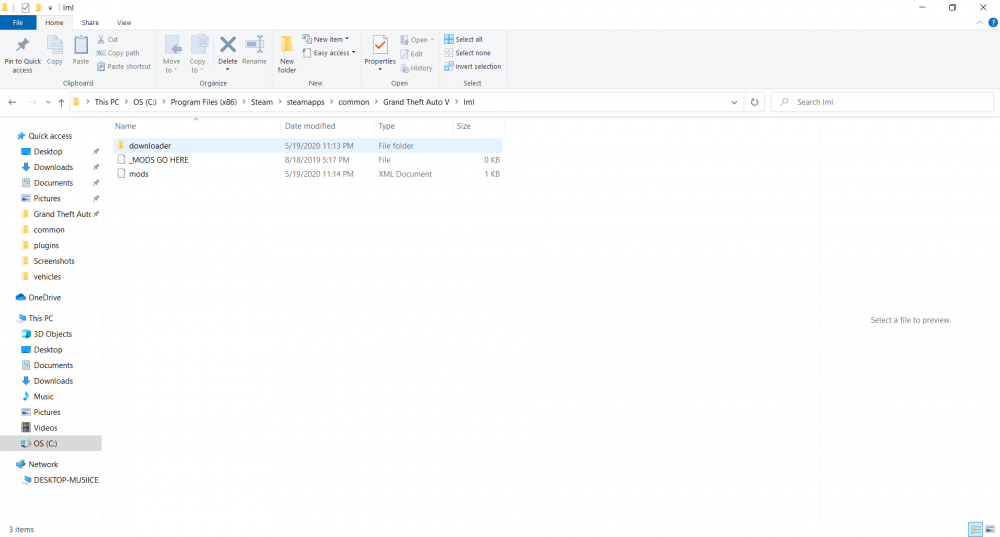Click the Search lml field
Screen dimensions: 1000x537
(883, 102)
